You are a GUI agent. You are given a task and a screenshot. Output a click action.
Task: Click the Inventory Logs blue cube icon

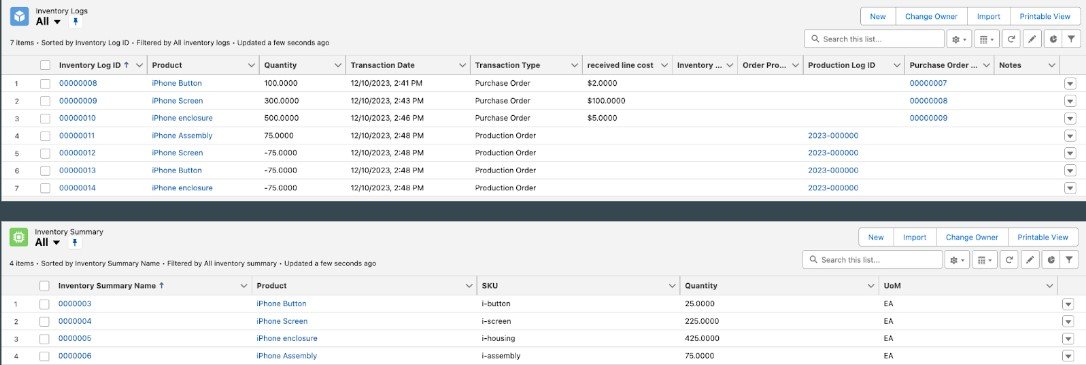tap(19, 17)
